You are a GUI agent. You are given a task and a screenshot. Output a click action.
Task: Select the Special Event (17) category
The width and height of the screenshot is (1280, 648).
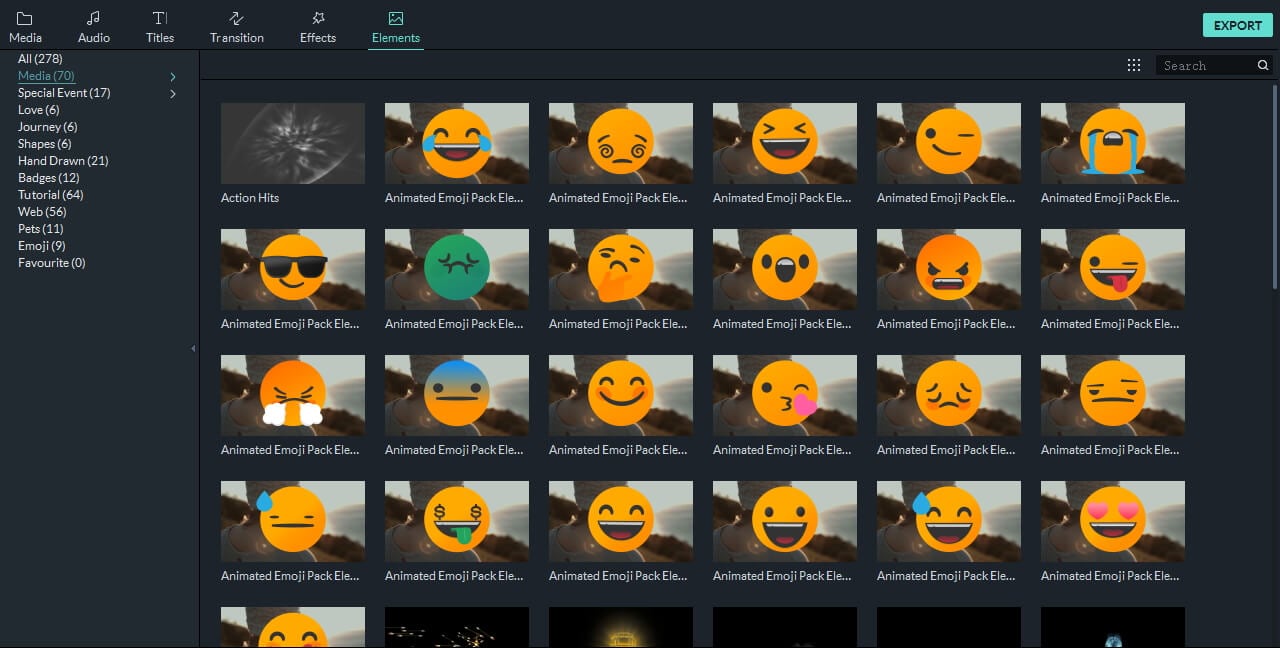point(64,93)
